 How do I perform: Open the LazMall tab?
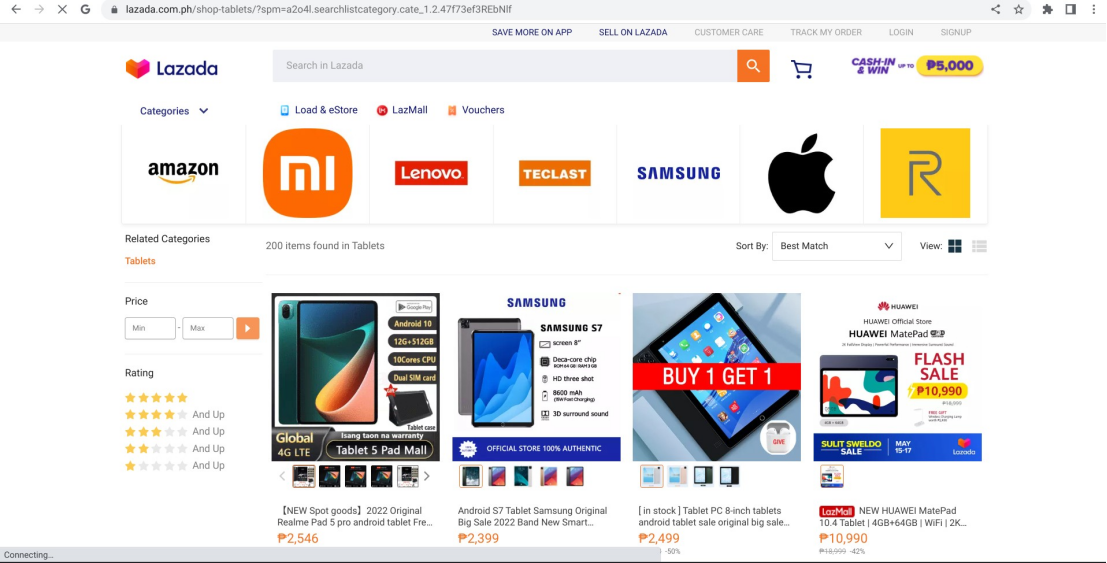pos(402,110)
